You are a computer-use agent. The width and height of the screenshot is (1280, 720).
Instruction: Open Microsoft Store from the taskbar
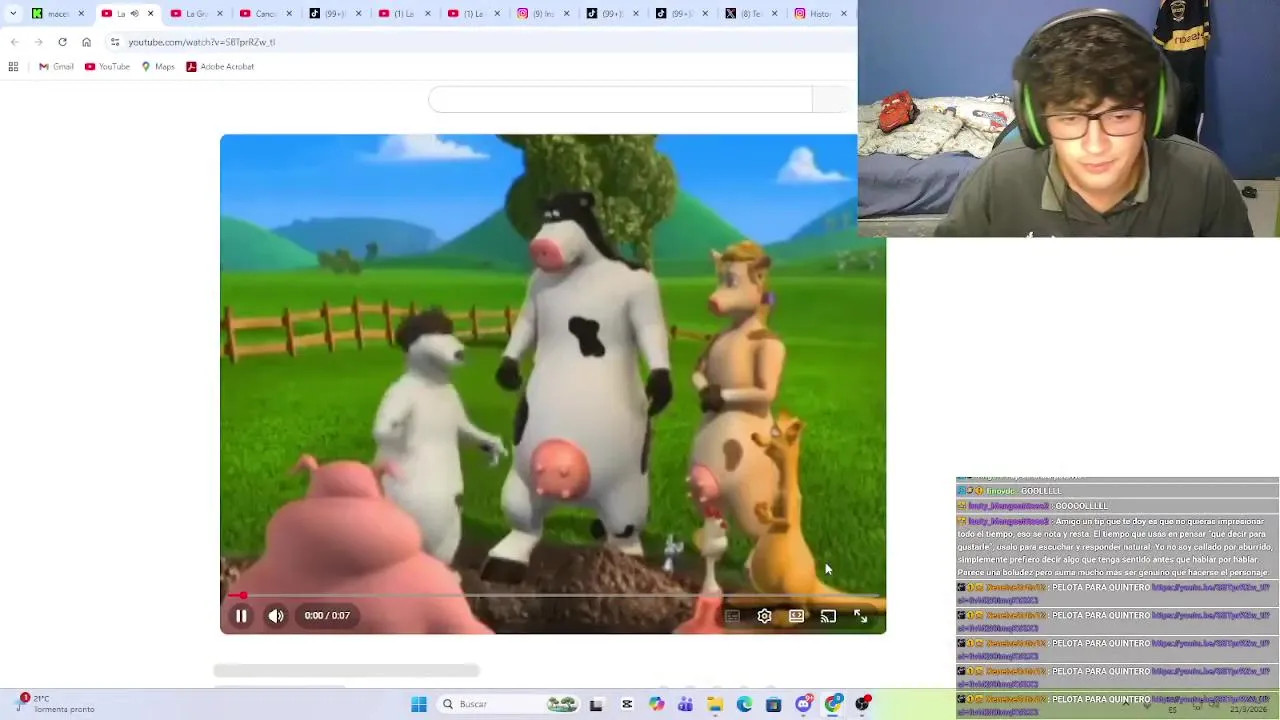pyautogui.click(x=773, y=704)
